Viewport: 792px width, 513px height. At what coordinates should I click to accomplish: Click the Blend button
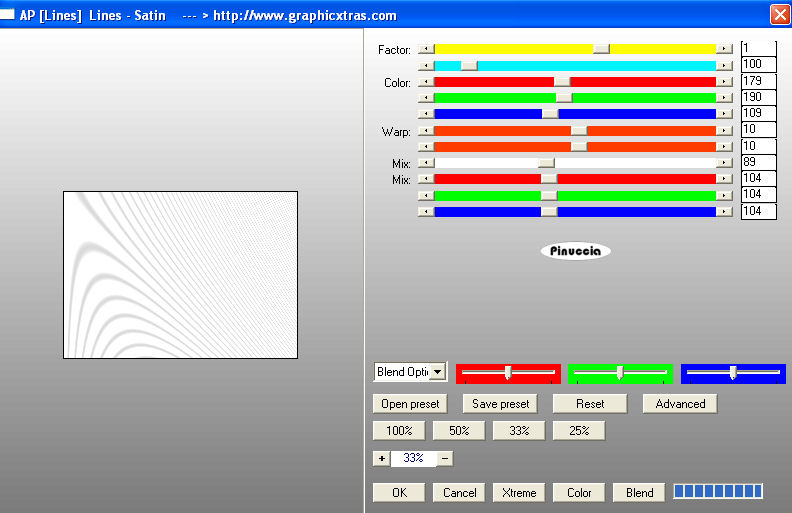[639, 493]
